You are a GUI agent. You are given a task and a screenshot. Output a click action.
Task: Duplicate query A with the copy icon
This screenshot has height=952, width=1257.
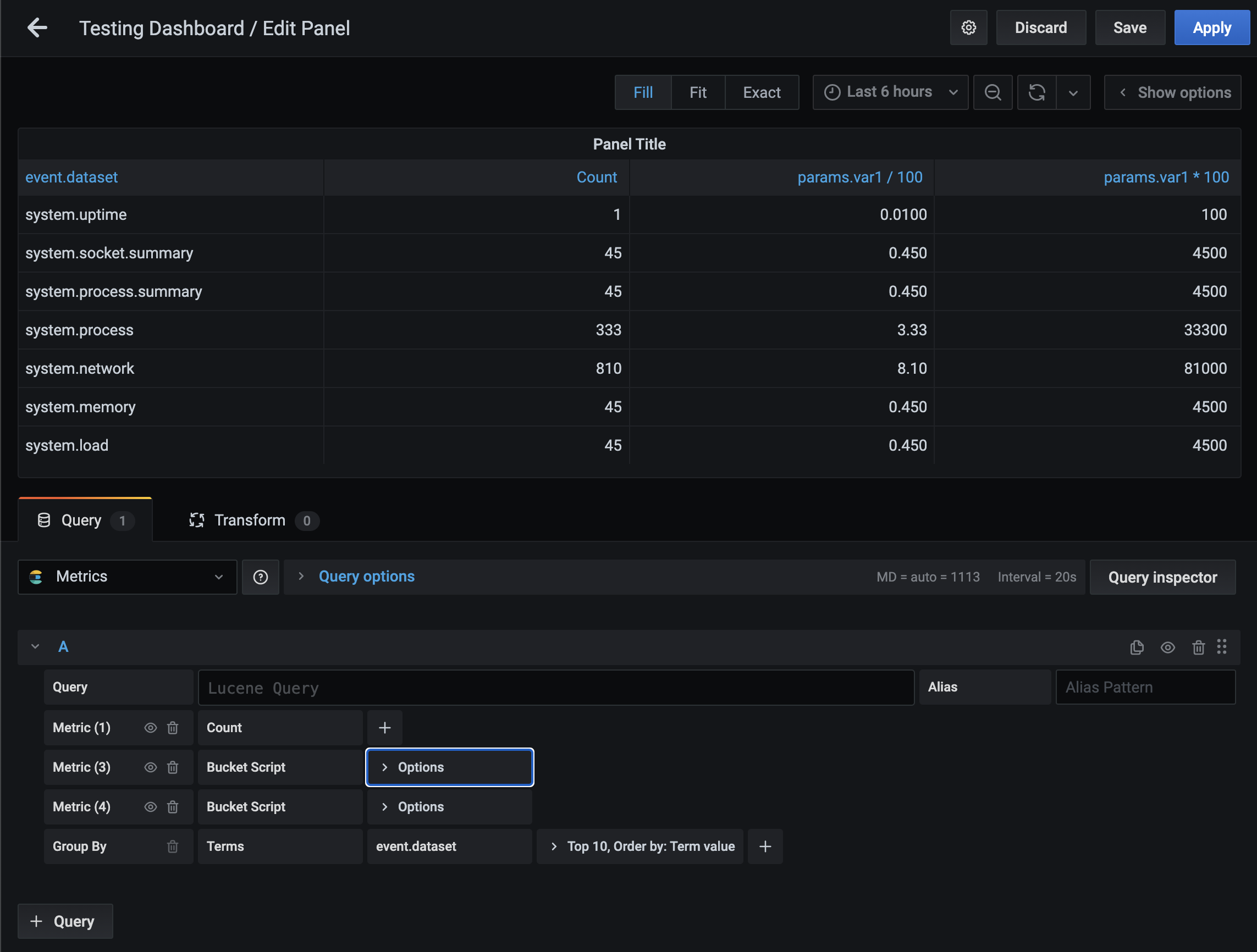tap(1137, 647)
